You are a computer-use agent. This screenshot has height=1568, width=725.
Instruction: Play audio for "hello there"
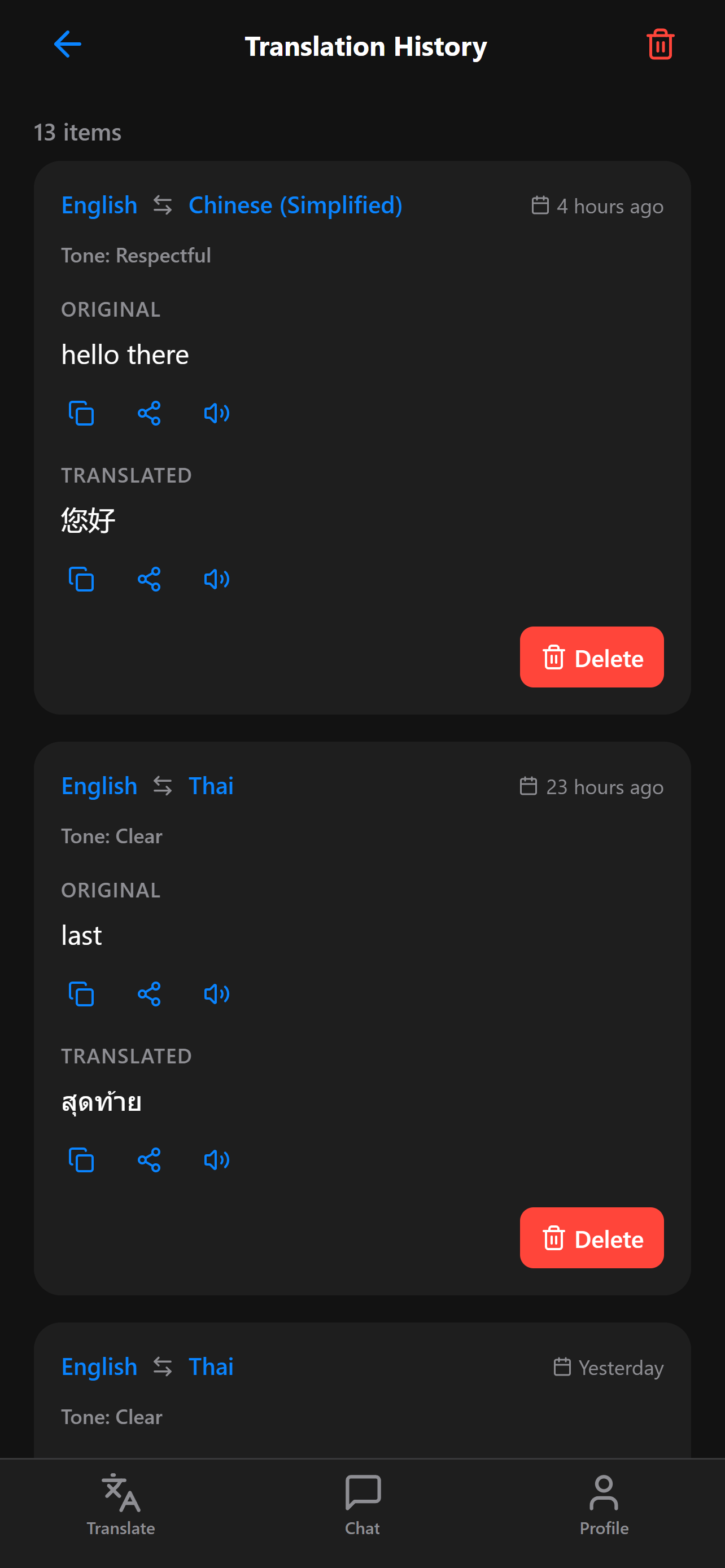217,413
